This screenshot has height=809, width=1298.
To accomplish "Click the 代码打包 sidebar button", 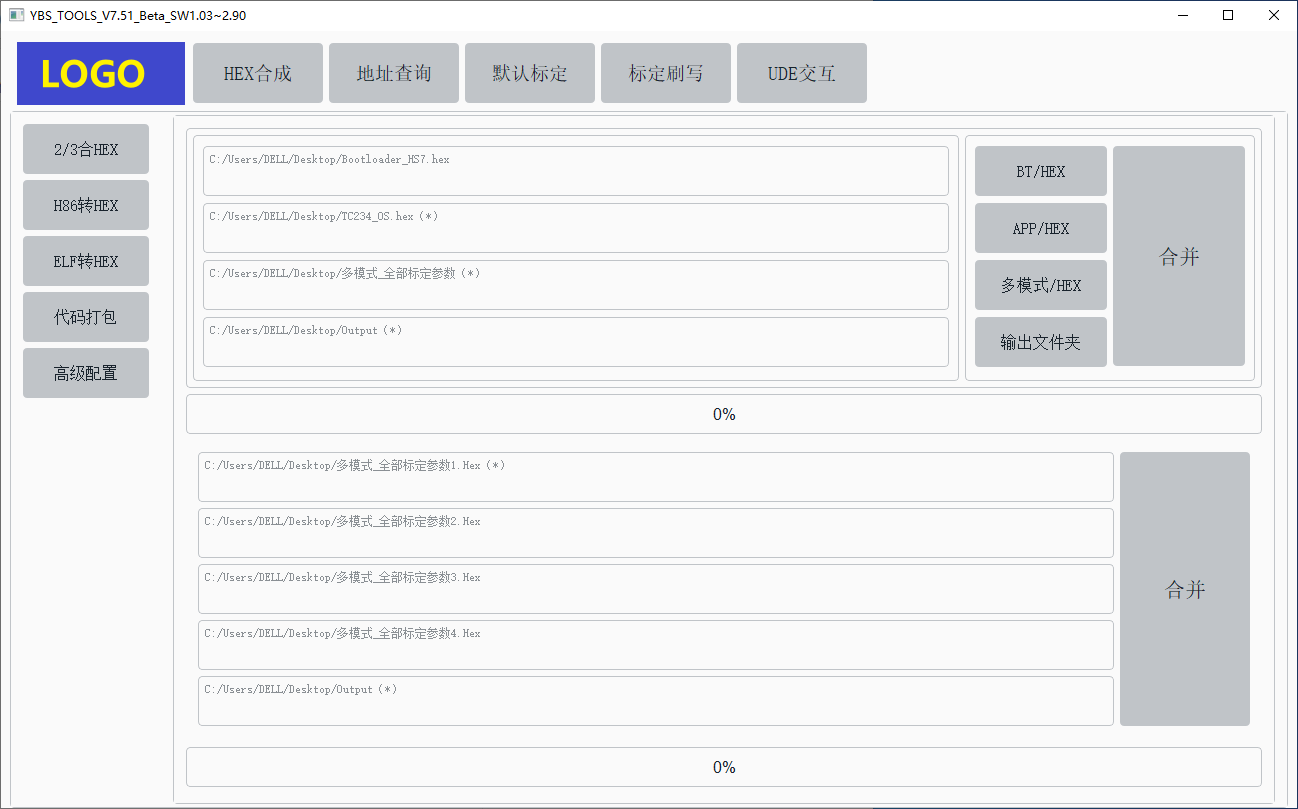I will click(86, 317).
